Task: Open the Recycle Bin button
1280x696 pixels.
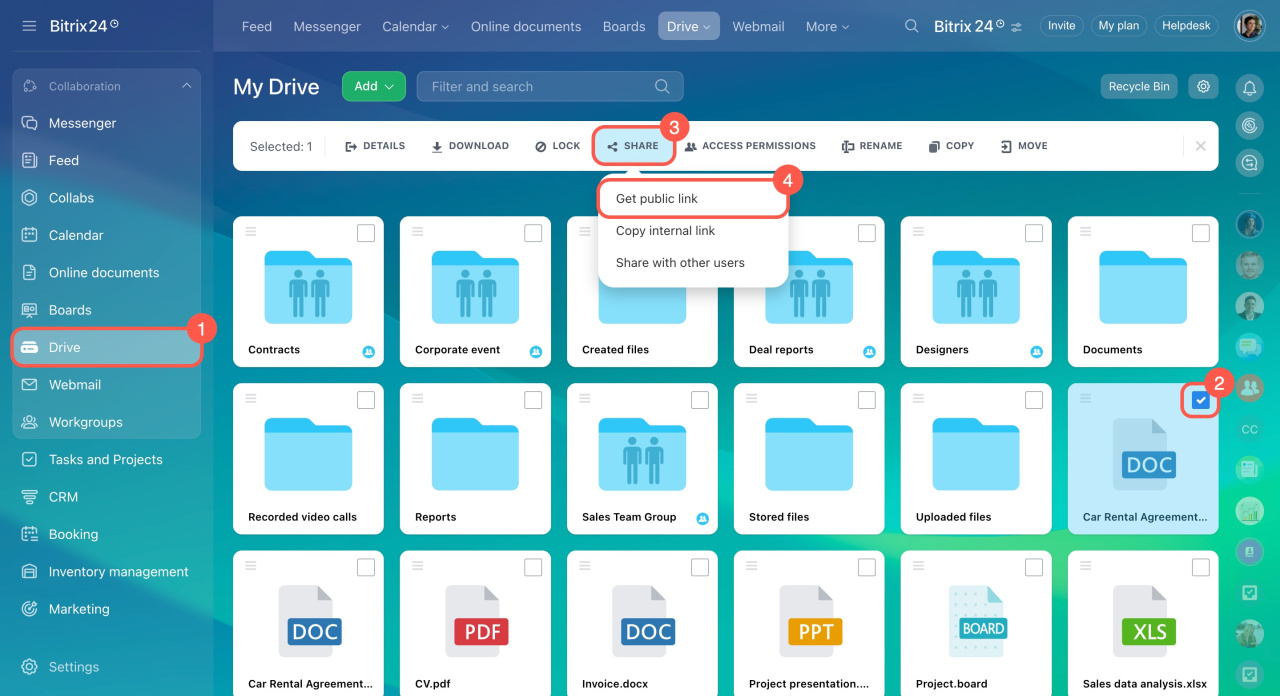Action: click(x=1138, y=86)
